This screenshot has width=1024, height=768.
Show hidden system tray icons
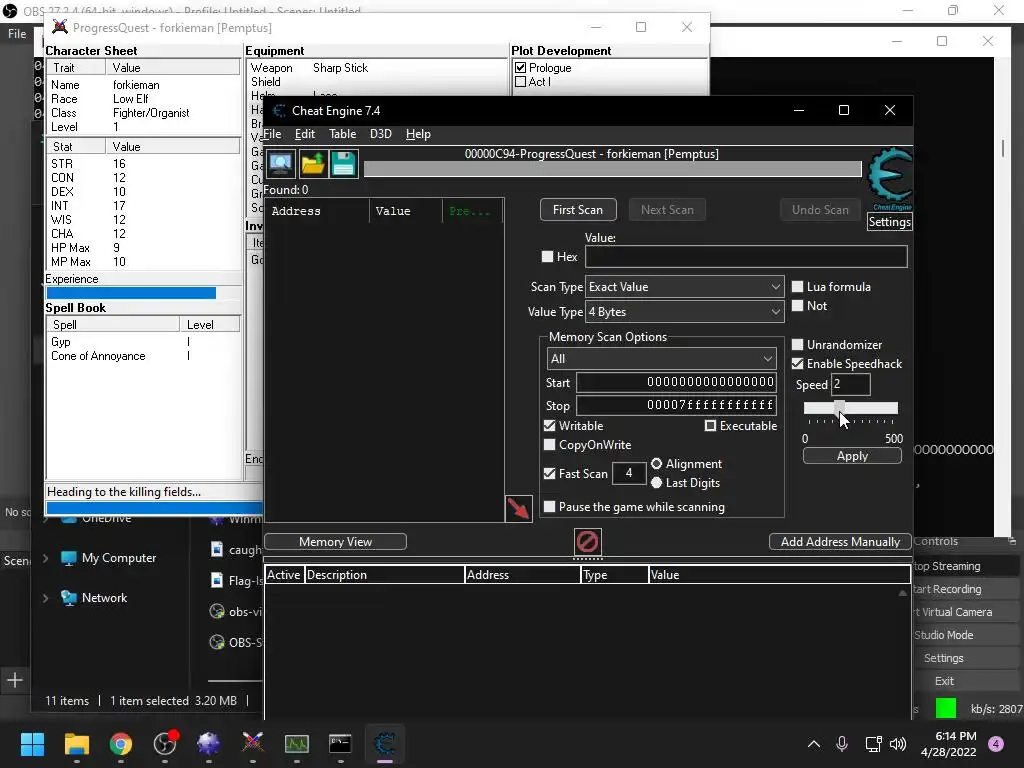[814, 744]
